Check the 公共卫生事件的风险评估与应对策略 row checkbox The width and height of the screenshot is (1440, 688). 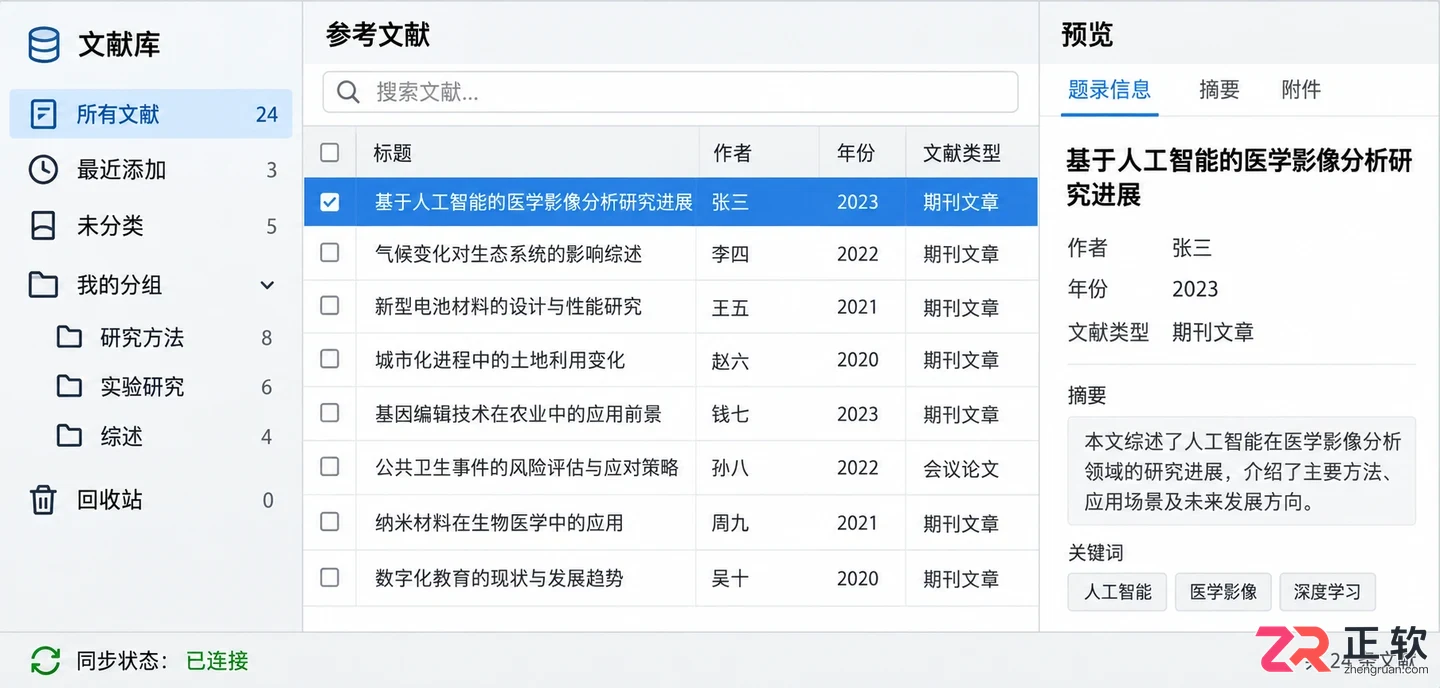[330, 467]
